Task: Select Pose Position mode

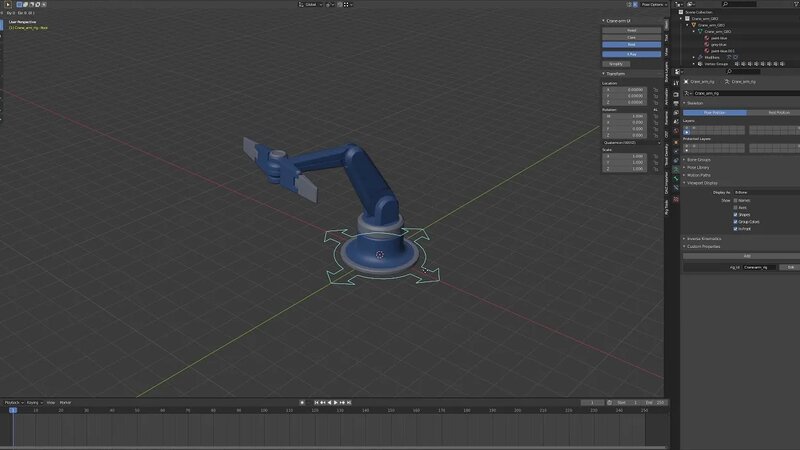Action: click(715, 112)
